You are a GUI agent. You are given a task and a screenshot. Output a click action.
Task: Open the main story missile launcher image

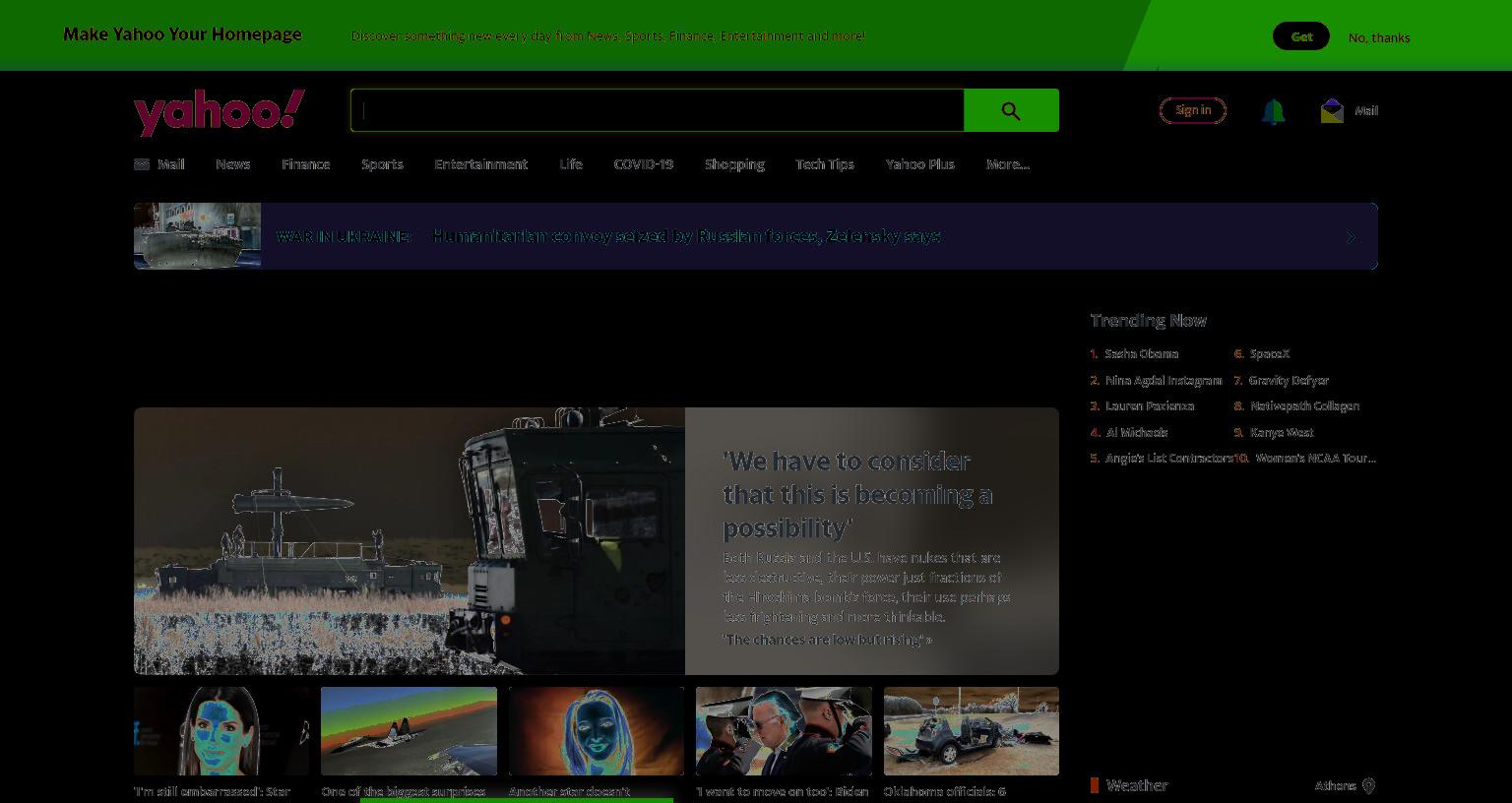(409, 541)
